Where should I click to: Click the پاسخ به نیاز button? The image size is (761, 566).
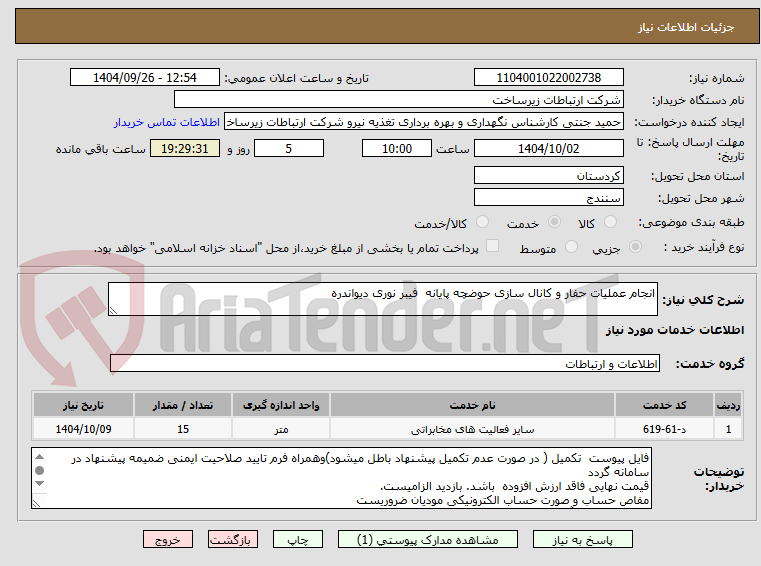(x=582, y=539)
